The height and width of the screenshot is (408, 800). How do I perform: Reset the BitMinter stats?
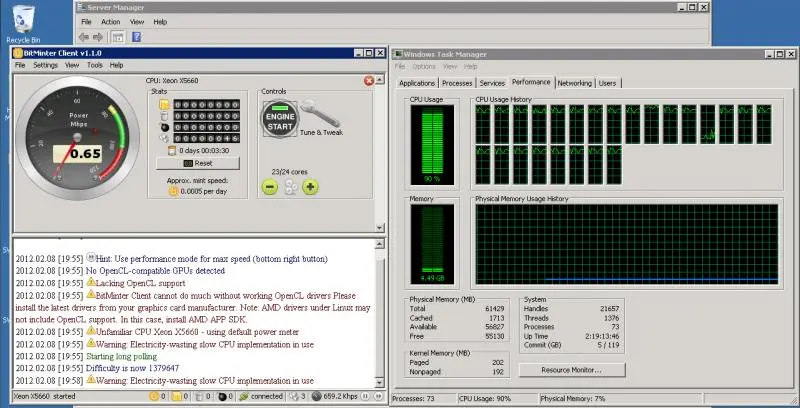pyautogui.click(x=197, y=163)
